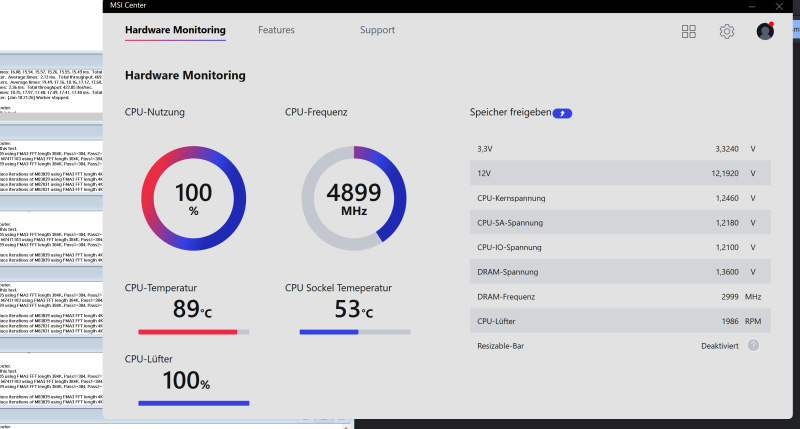Click the CPU-Frequenz label

coord(316,112)
